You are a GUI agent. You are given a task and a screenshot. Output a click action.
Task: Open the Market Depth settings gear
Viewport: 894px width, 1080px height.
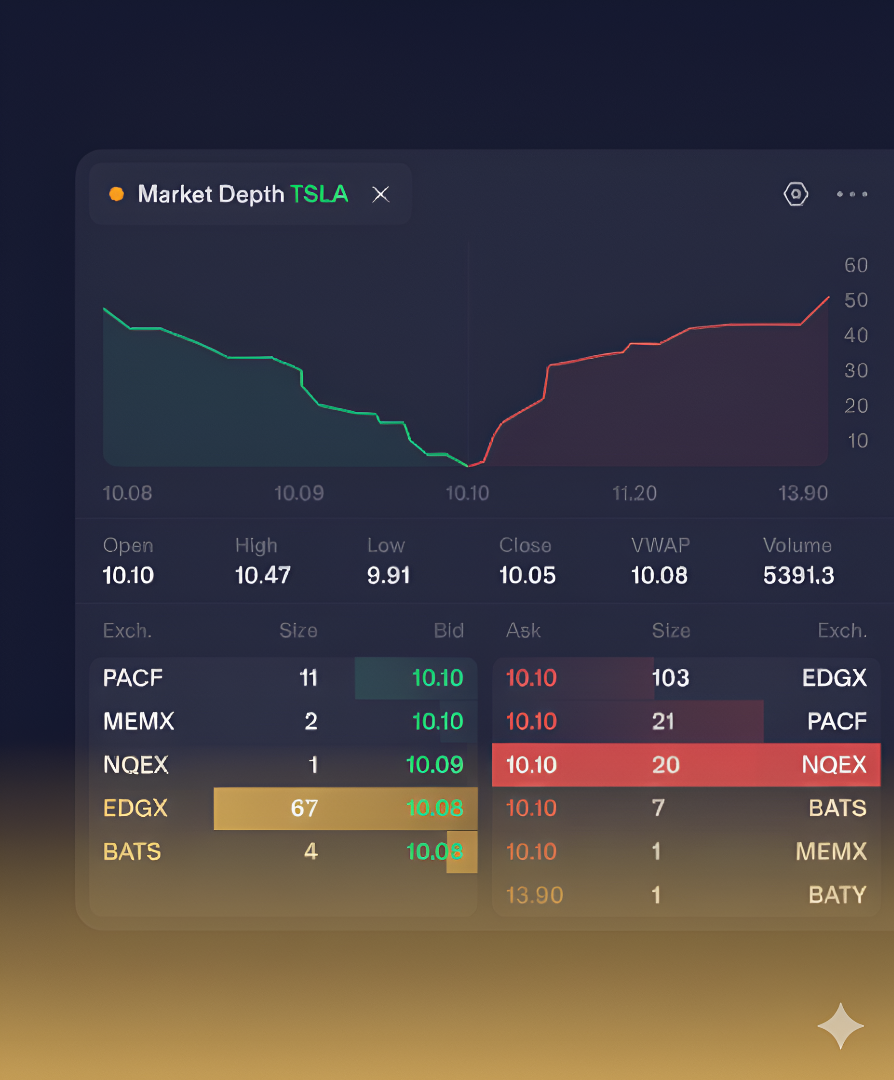(795, 193)
